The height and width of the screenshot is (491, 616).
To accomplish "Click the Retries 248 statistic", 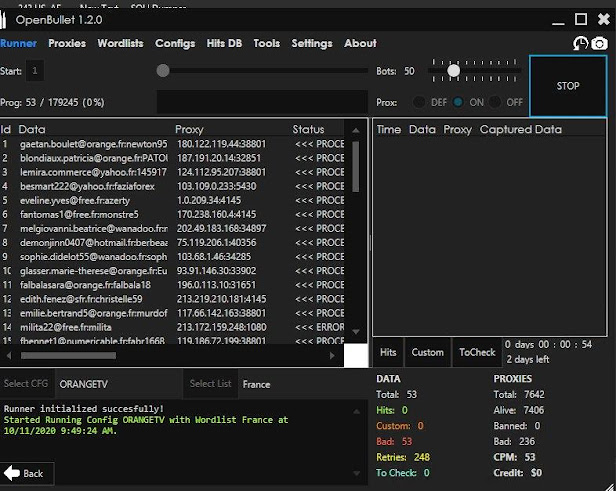I will (403, 457).
